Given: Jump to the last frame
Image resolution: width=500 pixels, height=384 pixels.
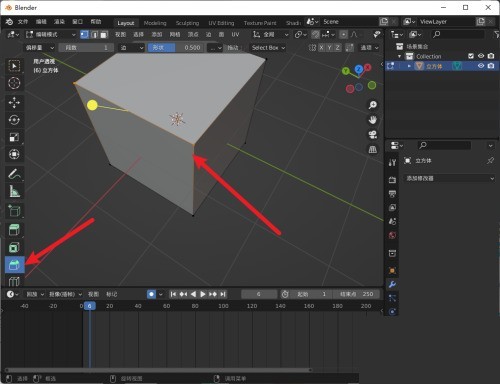Looking at the screenshot, I should tap(223, 294).
